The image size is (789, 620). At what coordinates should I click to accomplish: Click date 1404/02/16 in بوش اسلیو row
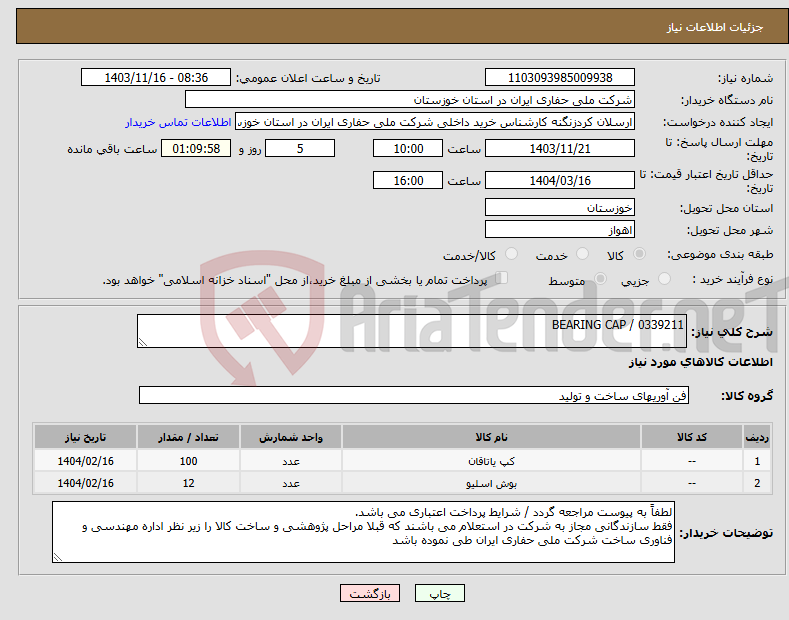click(x=85, y=483)
